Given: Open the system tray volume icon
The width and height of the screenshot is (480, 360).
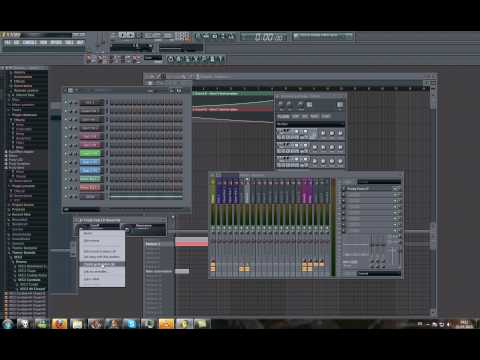Looking at the screenshot, I should [x=448, y=324].
